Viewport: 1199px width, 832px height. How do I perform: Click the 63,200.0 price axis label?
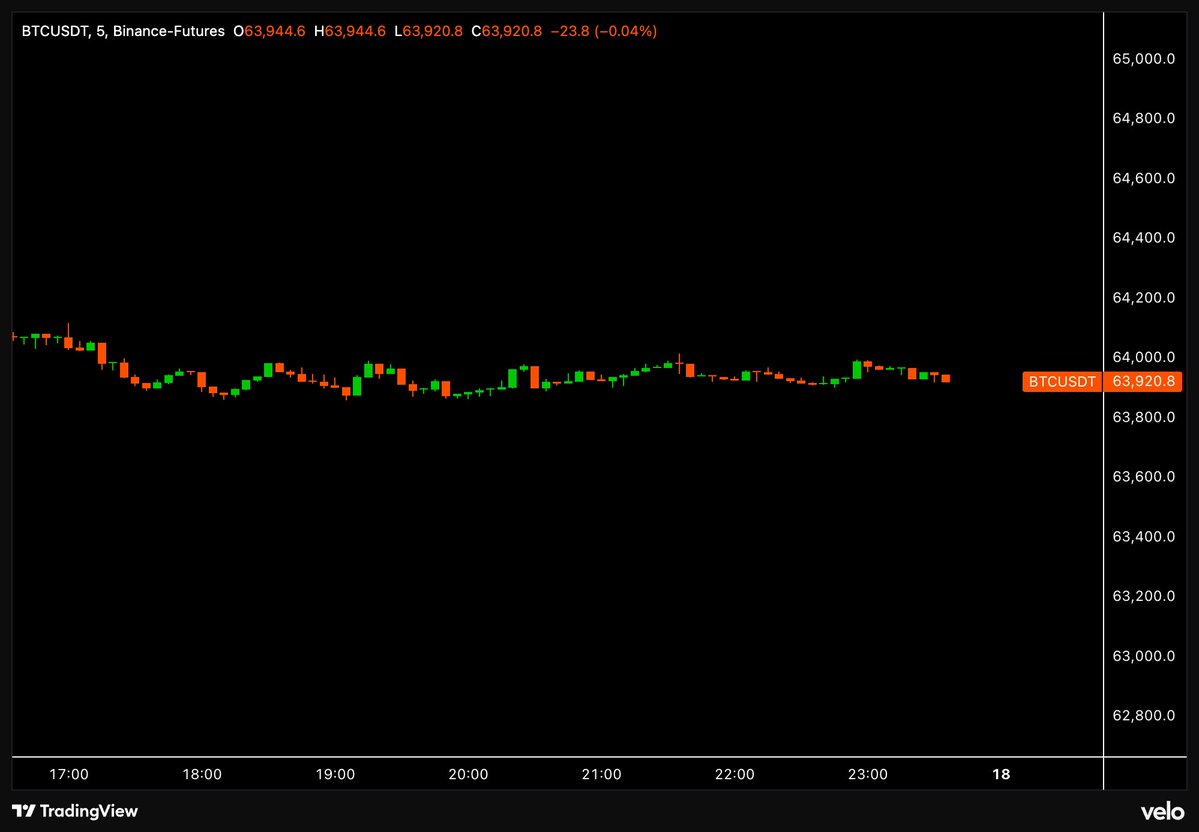[1143, 596]
